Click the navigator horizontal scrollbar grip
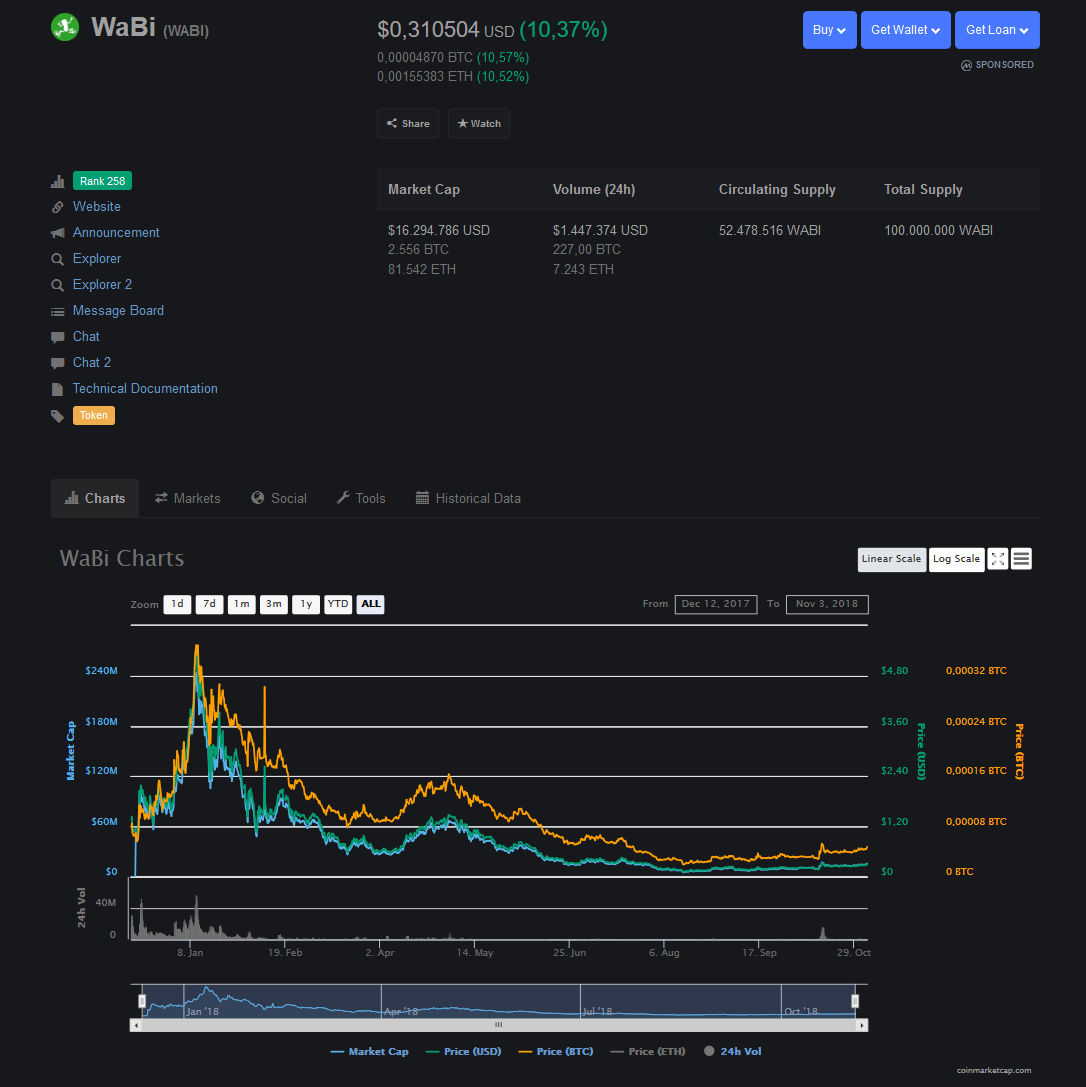Viewport: 1086px width, 1087px height. [498, 1025]
